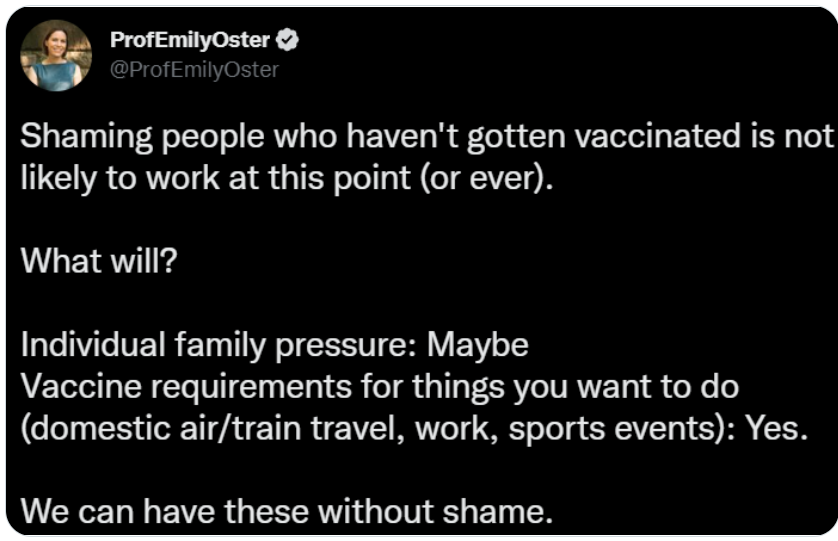Click the "(domestic air/train travel" line

pyautogui.click(x=414, y=428)
